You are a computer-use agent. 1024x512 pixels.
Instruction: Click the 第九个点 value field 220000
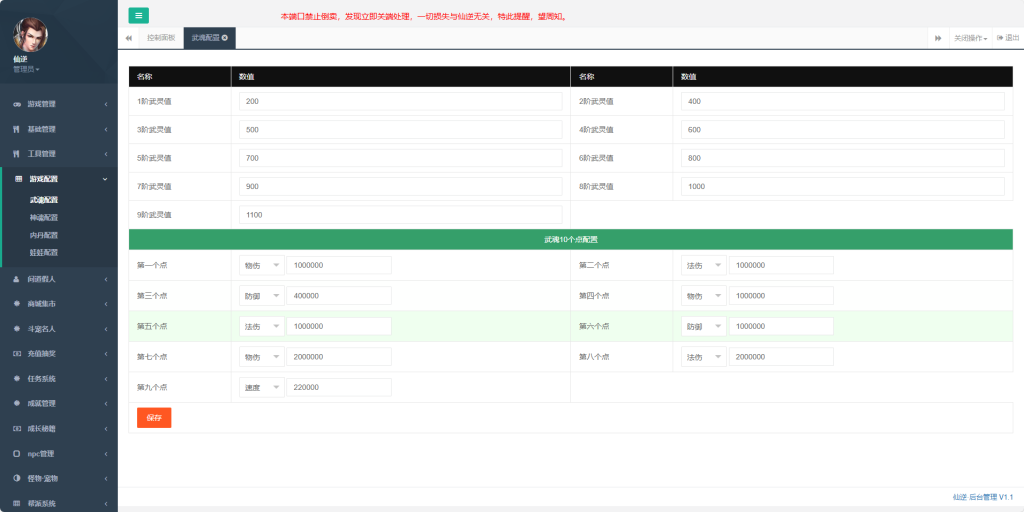(x=339, y=387)
